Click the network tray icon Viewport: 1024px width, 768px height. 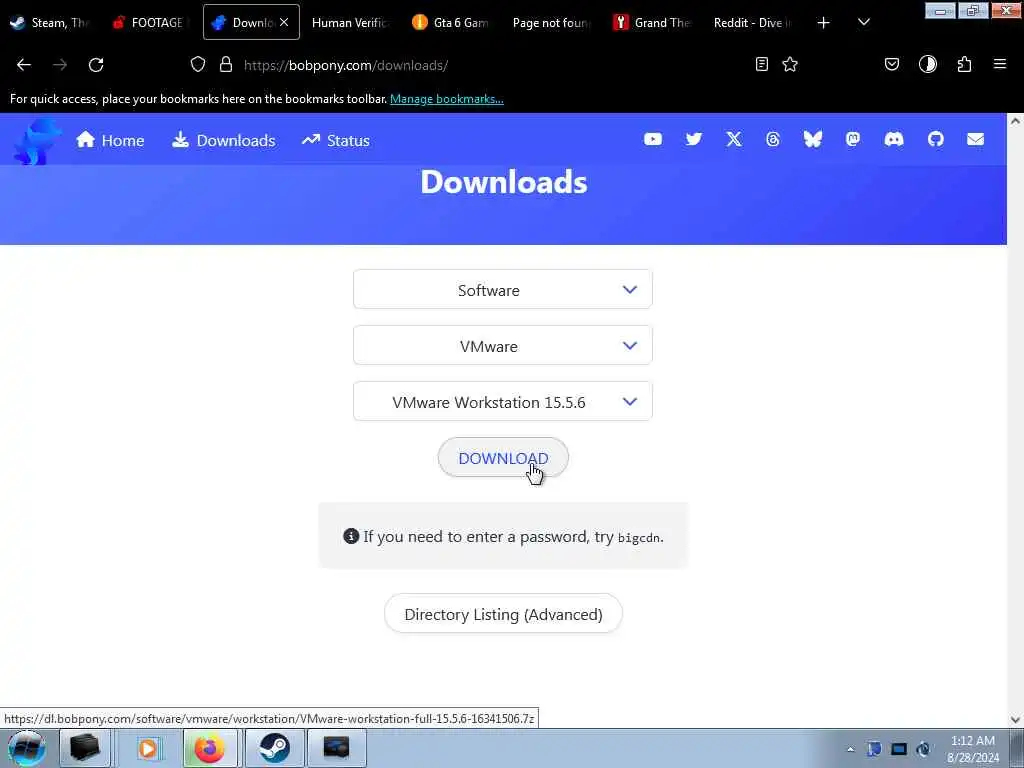[x=899, y=749]
